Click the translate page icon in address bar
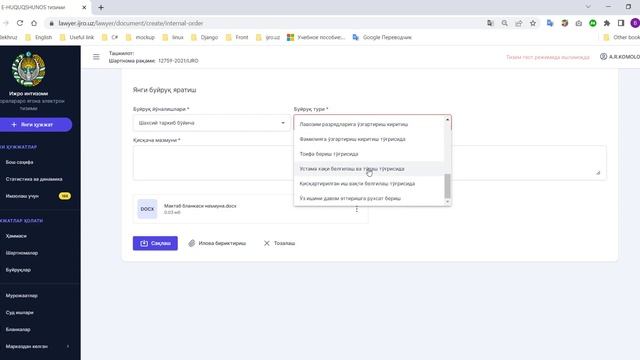The width and height of the screenshot is (640, 360). [x=490, y=23]
